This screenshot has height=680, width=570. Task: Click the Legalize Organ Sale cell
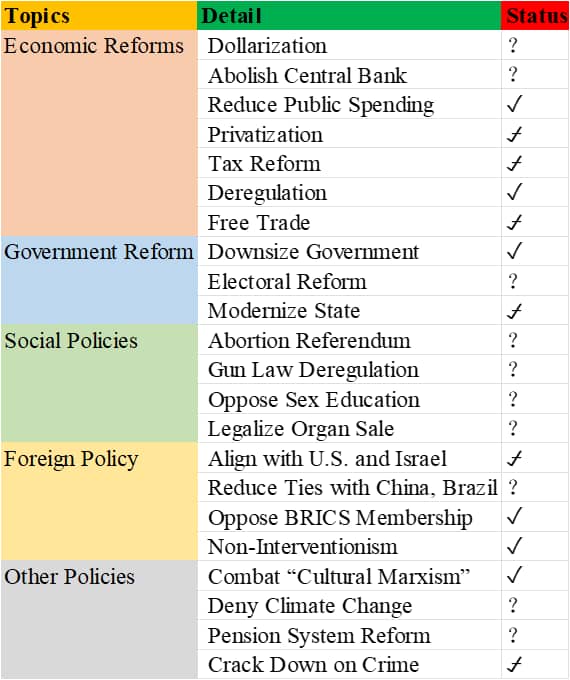[349, 428]
